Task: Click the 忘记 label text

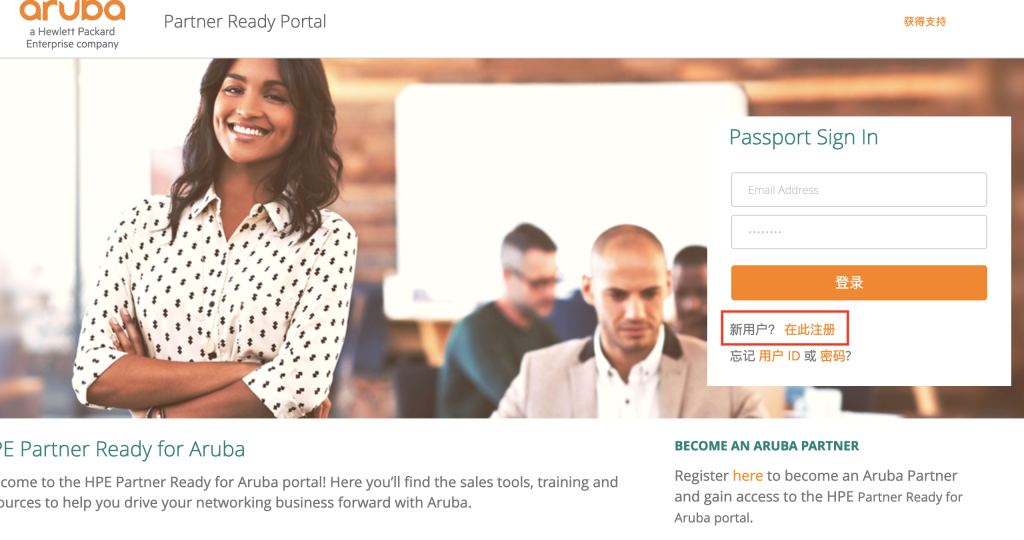Action: coord(742,356)
